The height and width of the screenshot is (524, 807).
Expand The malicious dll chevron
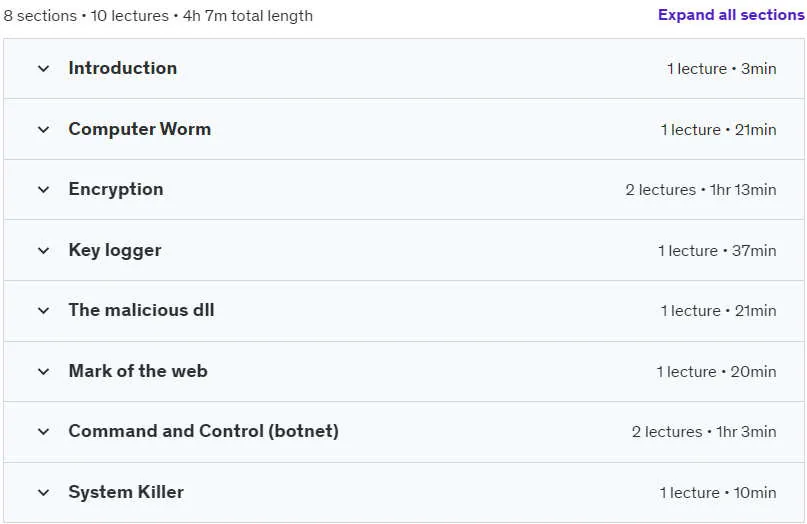click(x=44, y=310)
